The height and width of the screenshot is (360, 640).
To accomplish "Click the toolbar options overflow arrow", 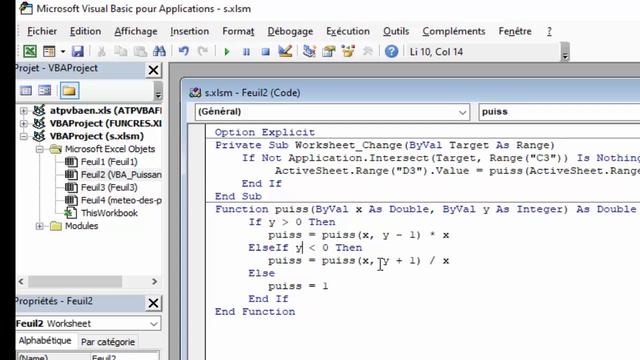I will pyautogui.click(x=565, y=52).
